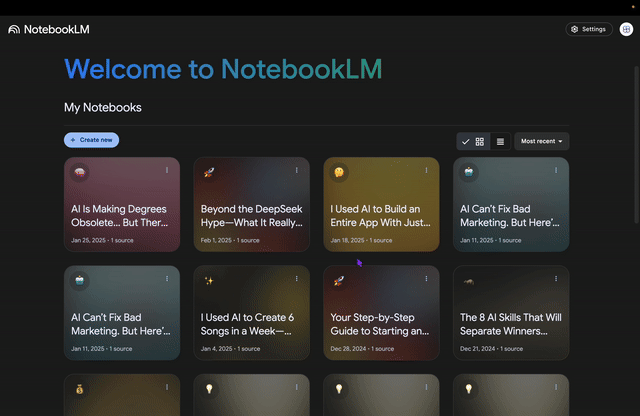Open more options for Build an Entire App notebook
The width and height of the screenshot is (640, 416).
pos(427,170)
